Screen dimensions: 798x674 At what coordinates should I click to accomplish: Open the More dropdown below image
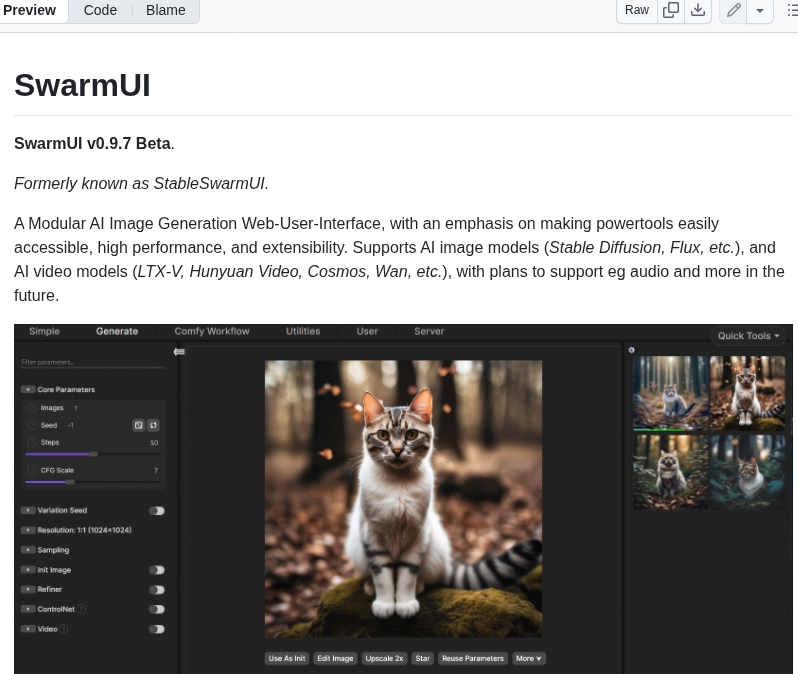tap(528, 658)
